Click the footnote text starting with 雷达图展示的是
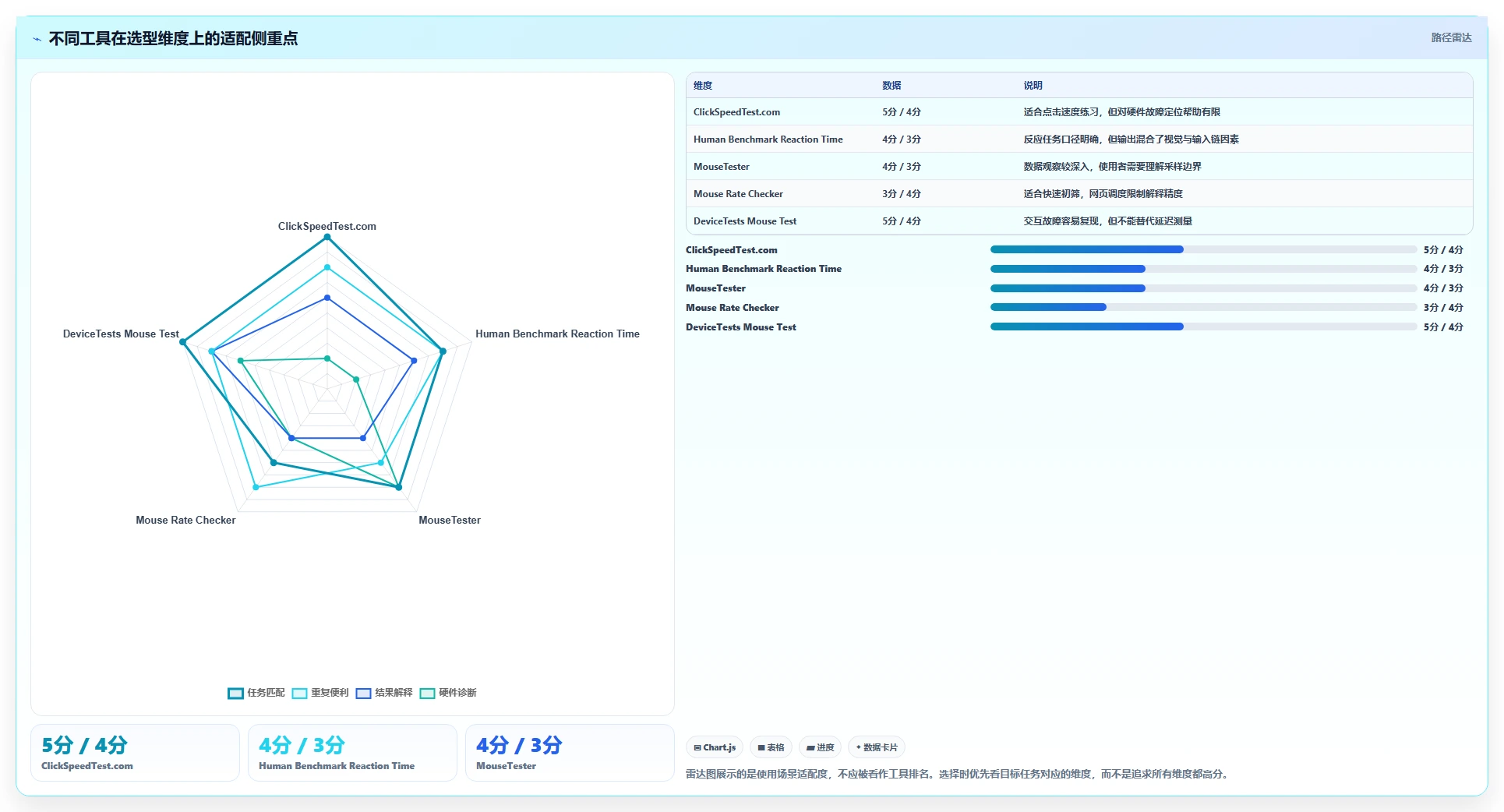 [x=959, y=774]
